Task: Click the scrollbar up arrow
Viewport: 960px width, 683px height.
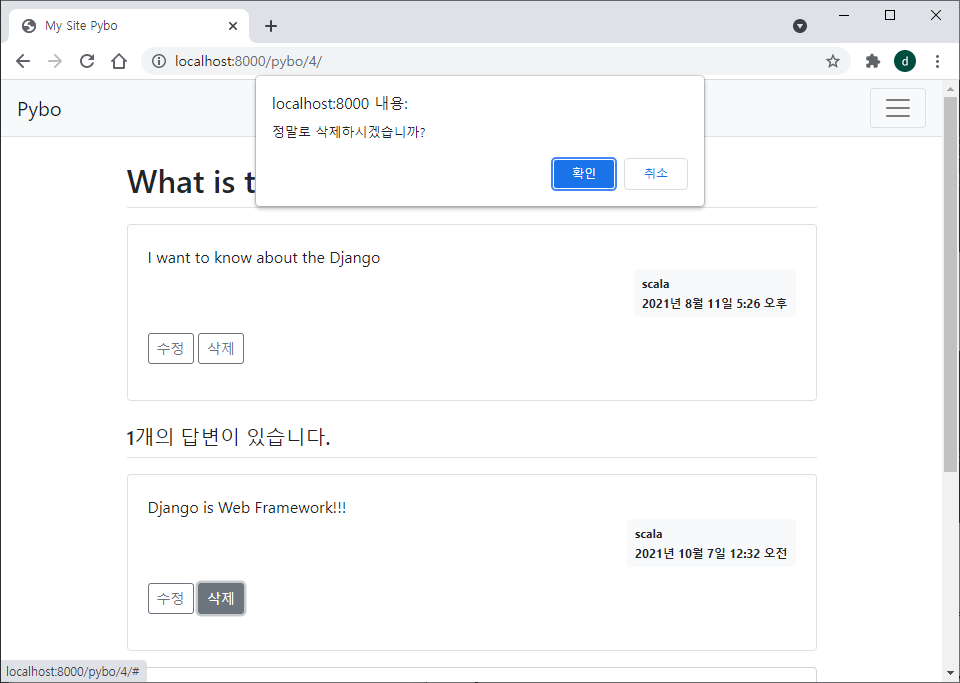Action: 950,89
